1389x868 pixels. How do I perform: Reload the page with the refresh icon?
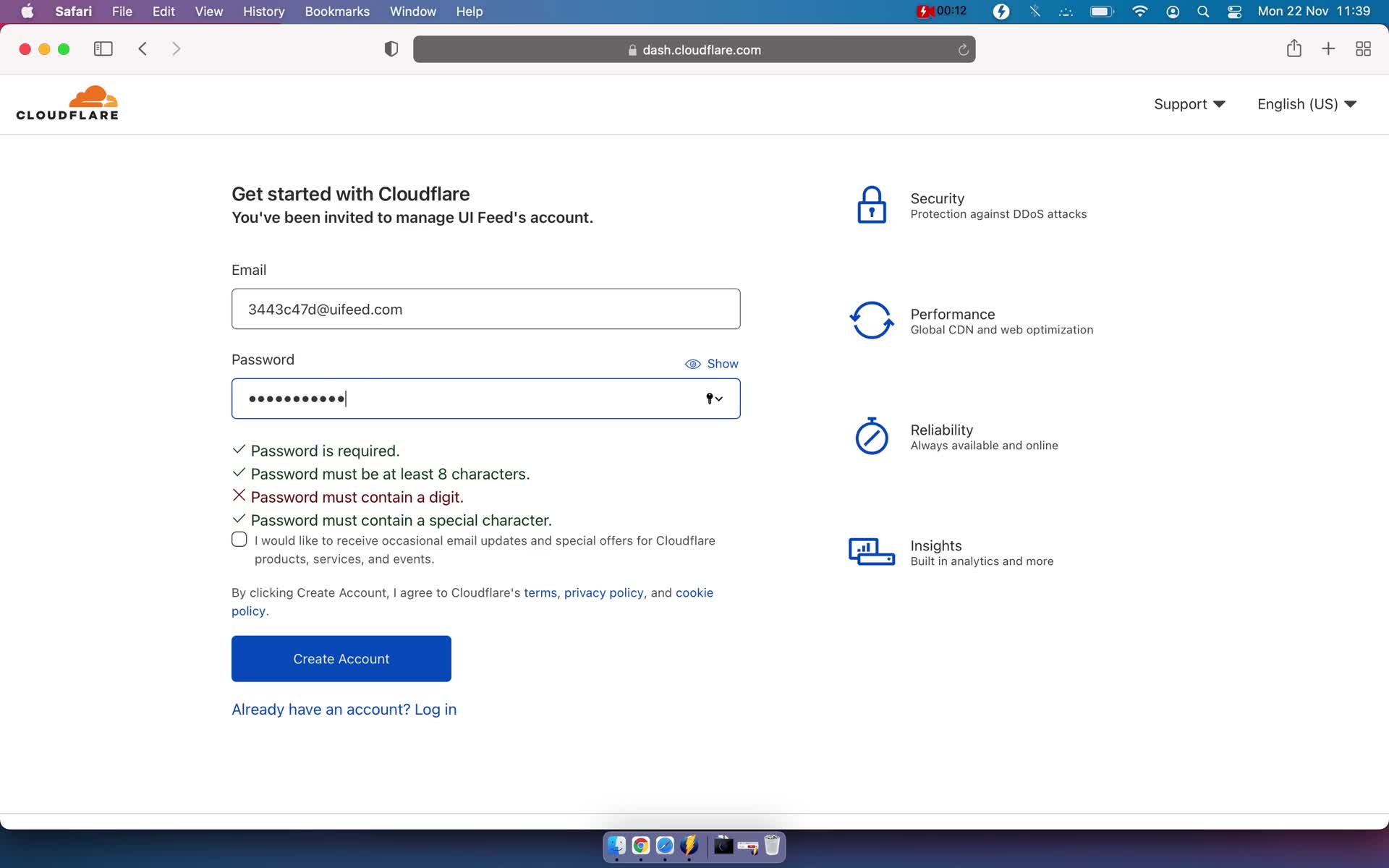pos(963,50)
